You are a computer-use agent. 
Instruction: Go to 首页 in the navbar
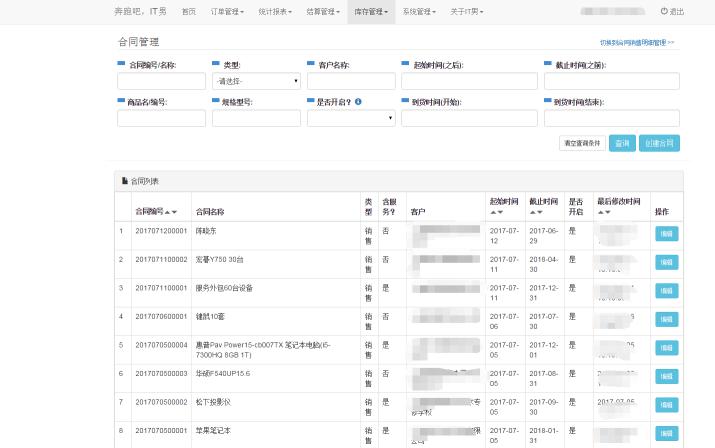188,11
